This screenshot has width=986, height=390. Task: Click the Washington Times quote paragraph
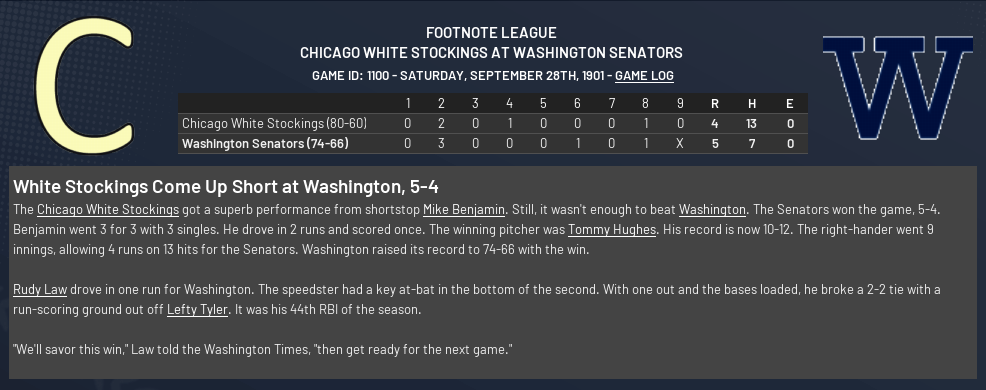[263, 349]
